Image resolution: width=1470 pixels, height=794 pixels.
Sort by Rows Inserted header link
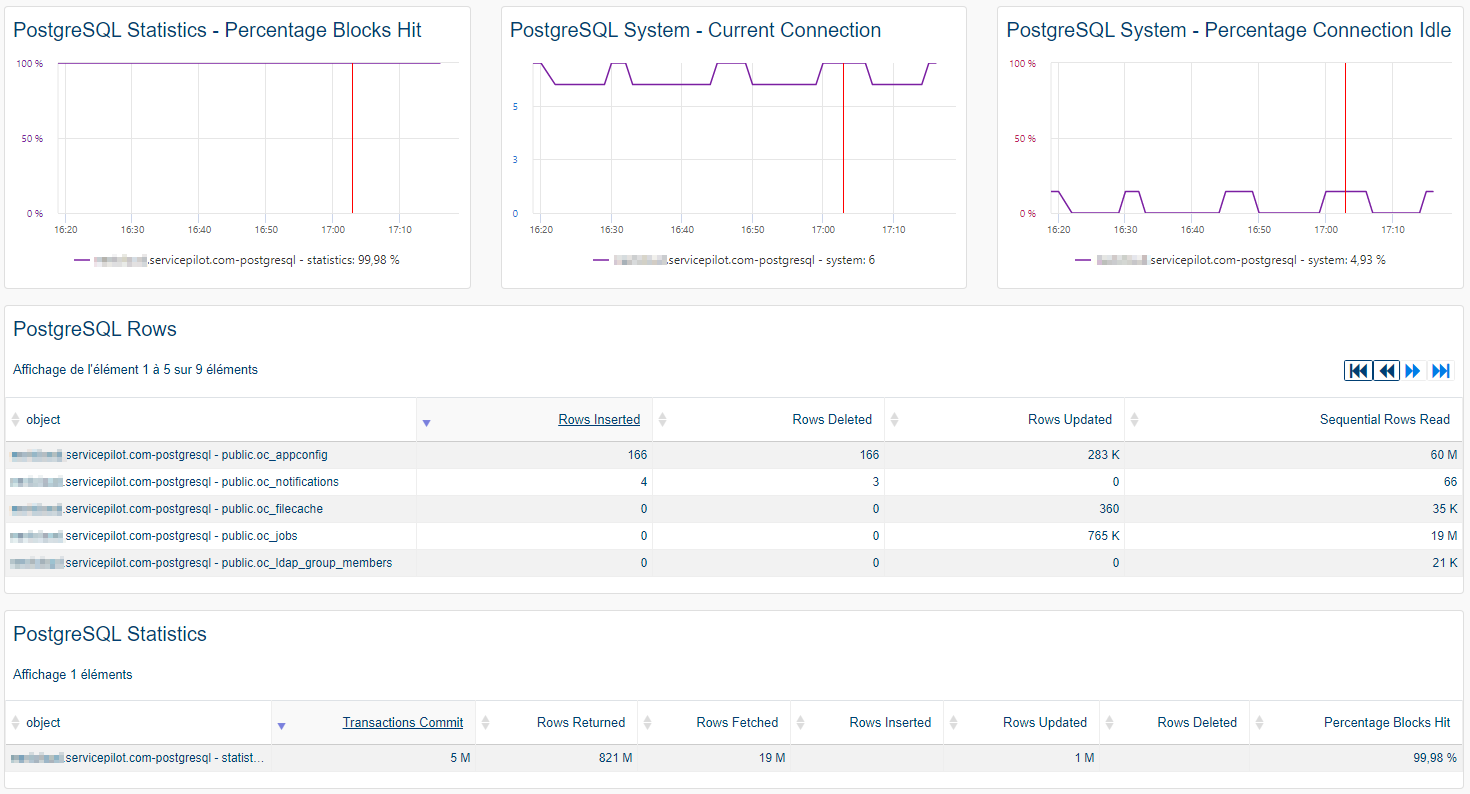click(599, 420)
